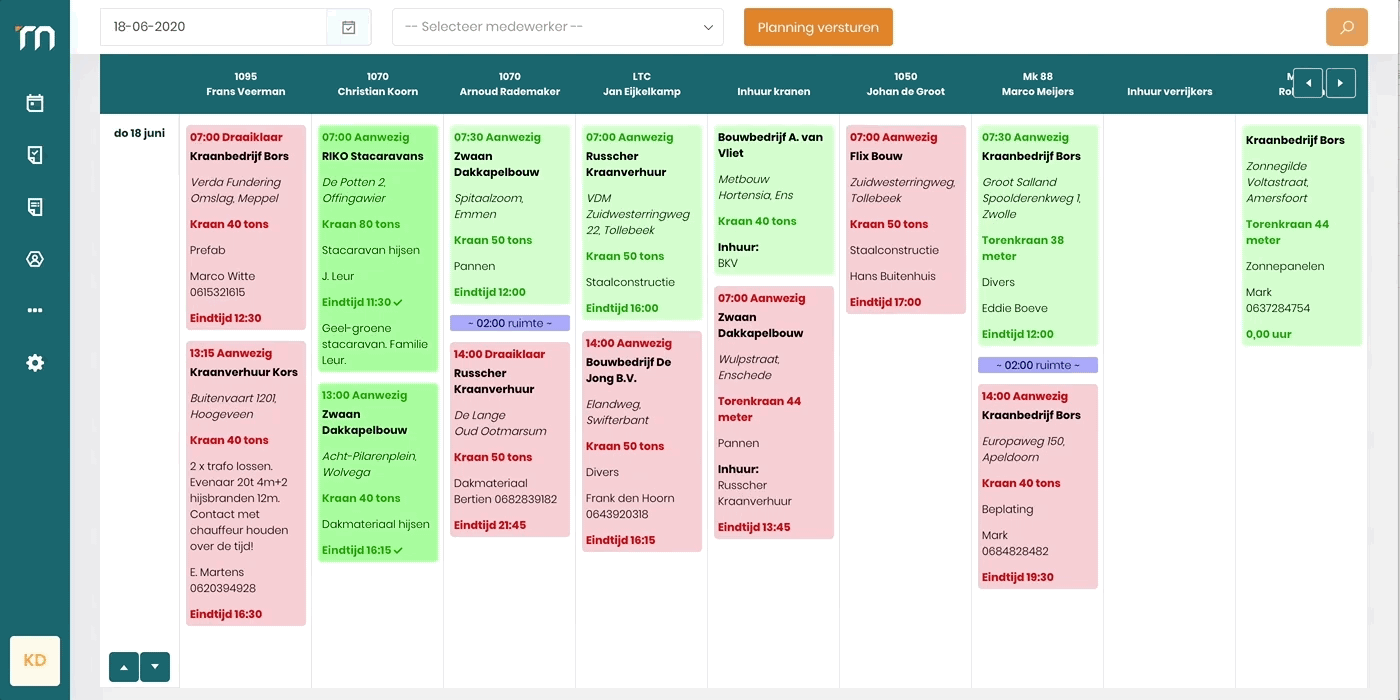The height and width of the screenshot is (700, 1400).
Task: Open the 07:30 Zwaan Dakkapelbouw Emmen card
Action: point(510,214)
